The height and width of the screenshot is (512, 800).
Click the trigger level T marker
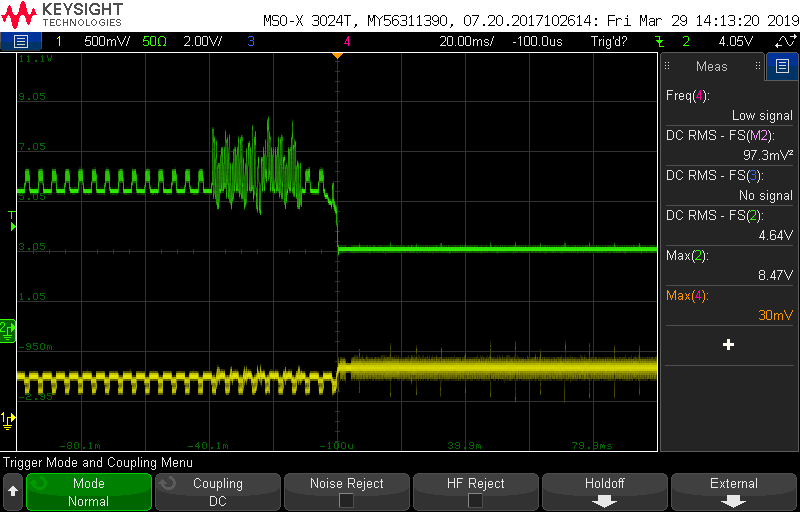pyautogui.click(x=12, y=222)
